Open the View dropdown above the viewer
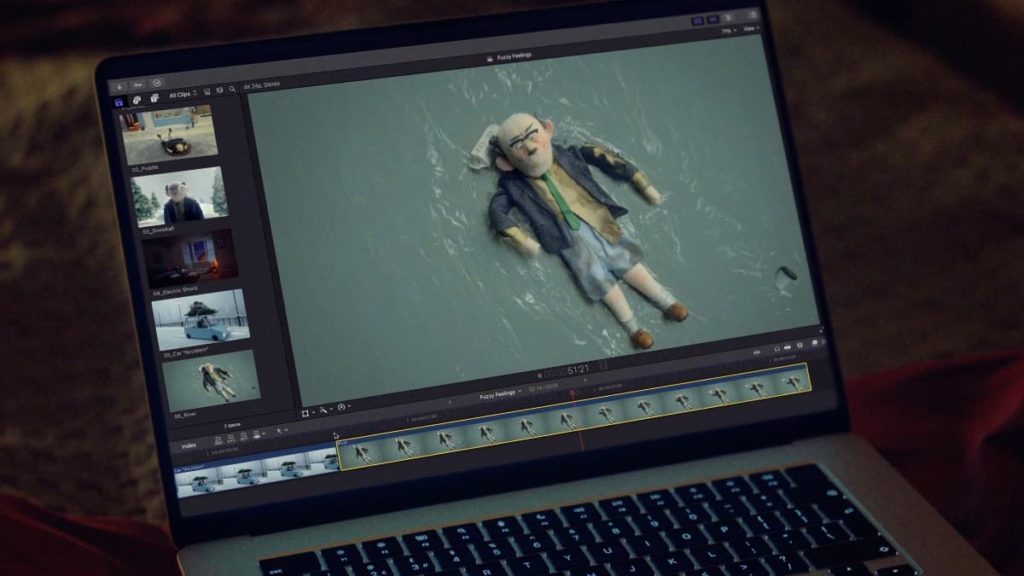The image size is (1024, 576). tap(752, 28)
